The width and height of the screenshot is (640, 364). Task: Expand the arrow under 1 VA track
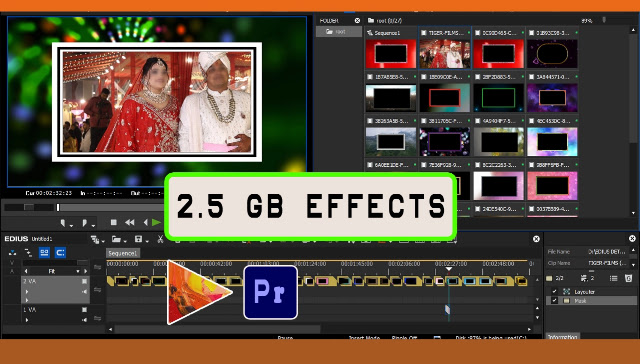tap(27, 320)
